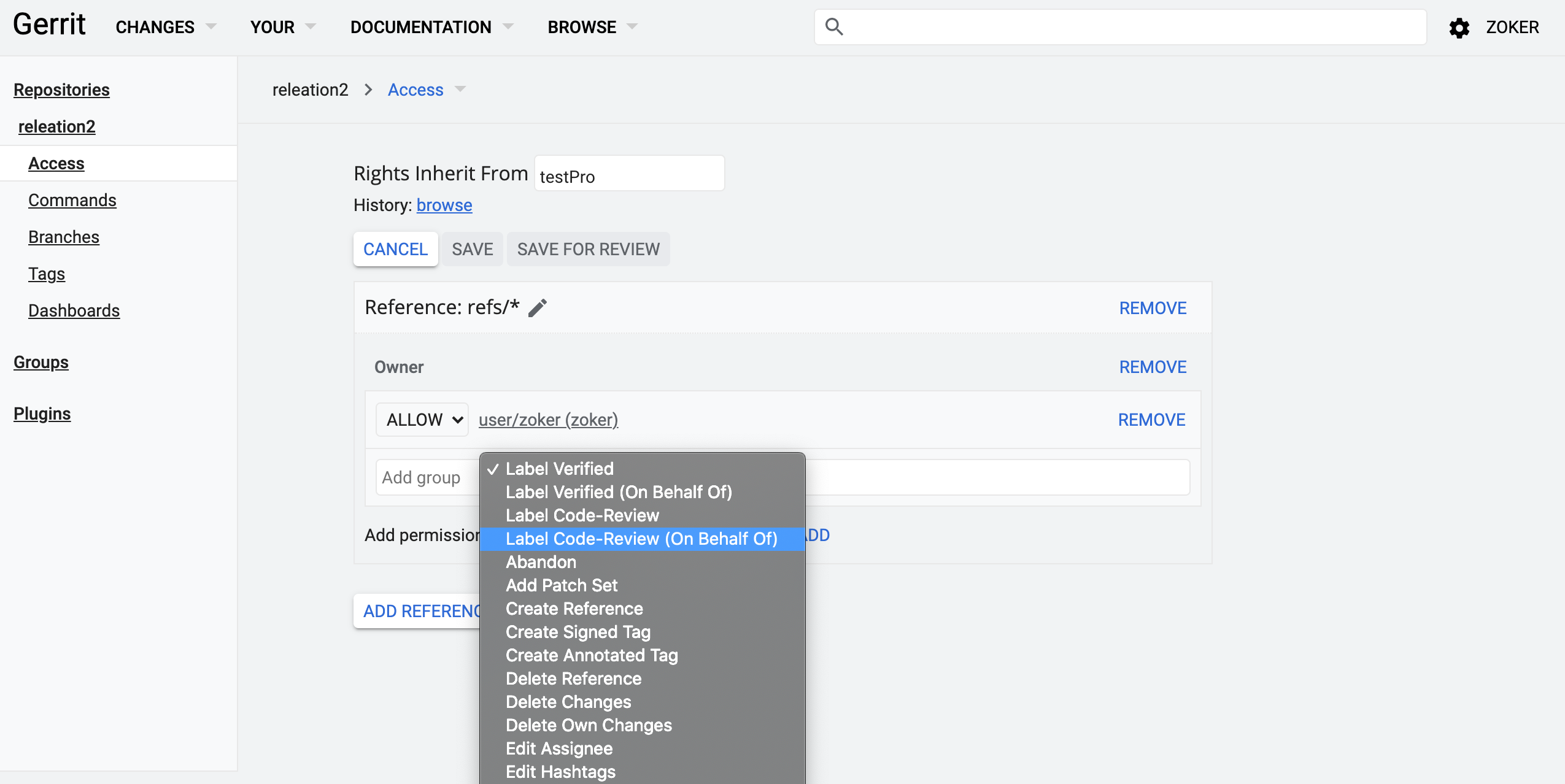Image resolution: width=1565 pixels, height=784 pixels.
Task: Open Dashboards in the sidebar
Action: [x=74, y=310]
